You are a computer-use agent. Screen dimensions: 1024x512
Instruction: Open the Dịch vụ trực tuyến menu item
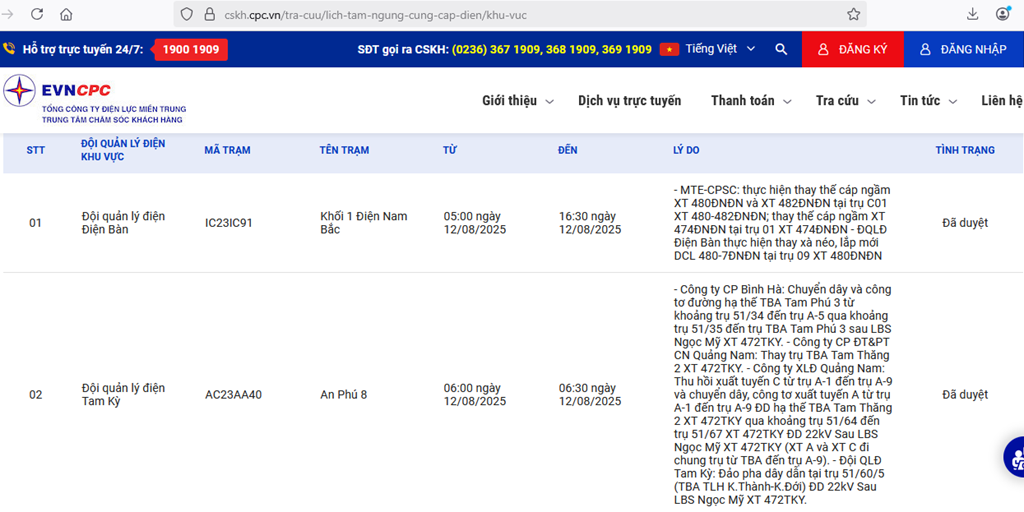click(629, 101)
